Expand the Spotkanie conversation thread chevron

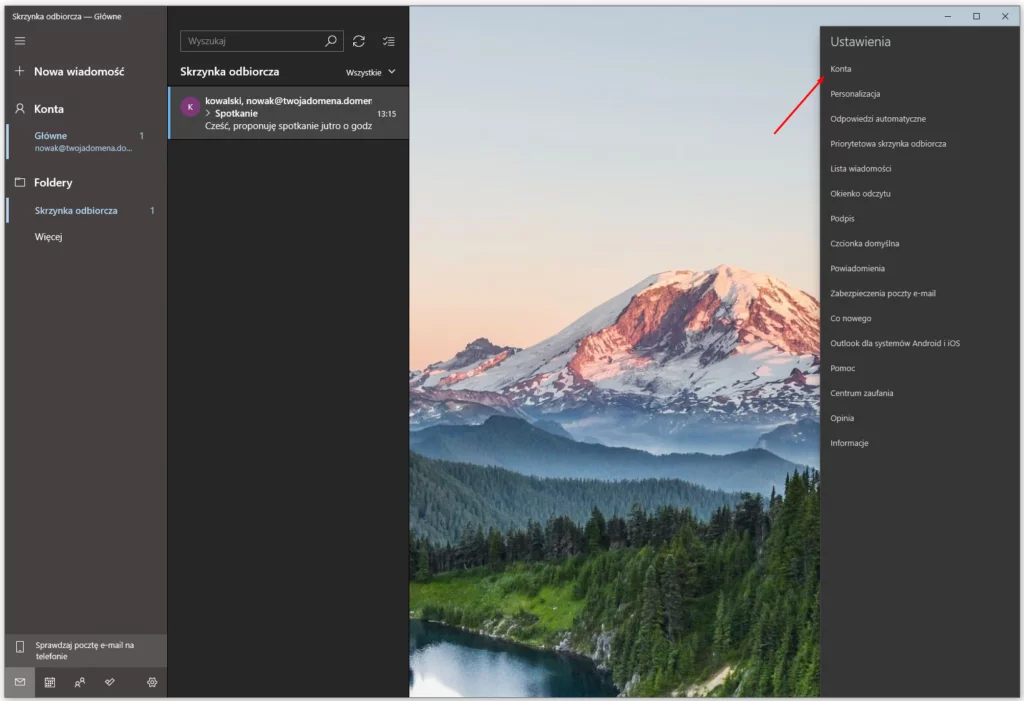pos(208,114)
